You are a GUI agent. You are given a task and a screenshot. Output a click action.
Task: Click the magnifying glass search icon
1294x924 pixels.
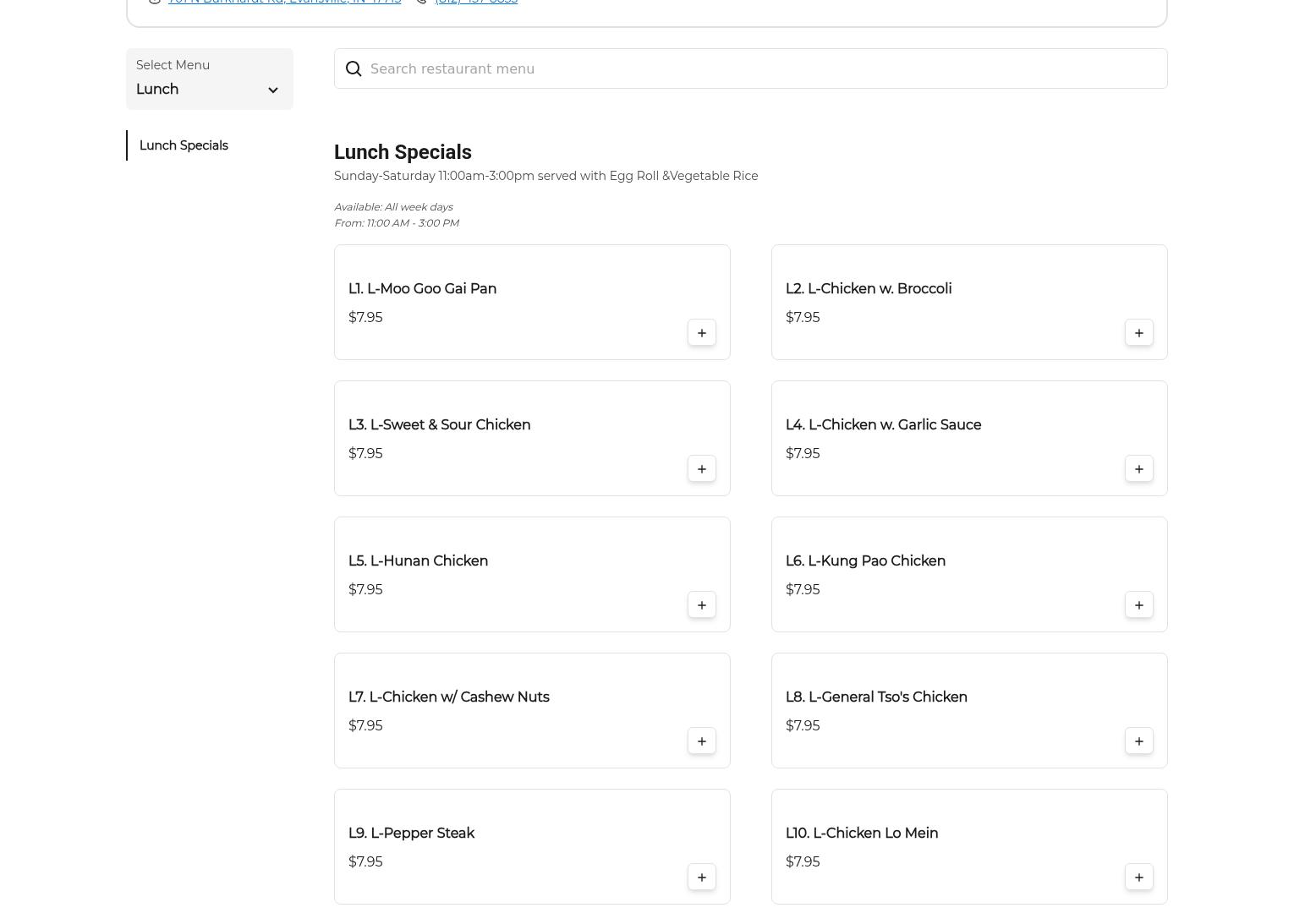[x=354, y=69]
